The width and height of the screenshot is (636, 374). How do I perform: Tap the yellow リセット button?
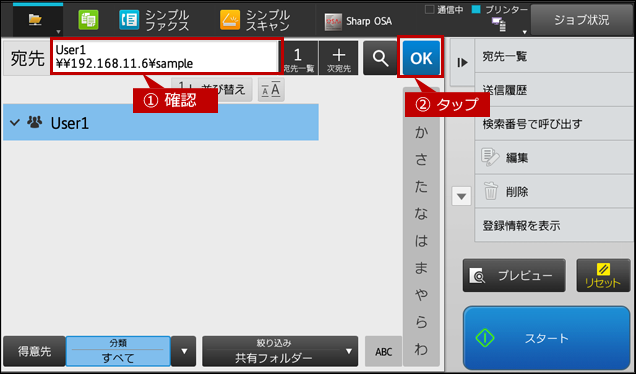pyautogui.click(x=603, y=275)
